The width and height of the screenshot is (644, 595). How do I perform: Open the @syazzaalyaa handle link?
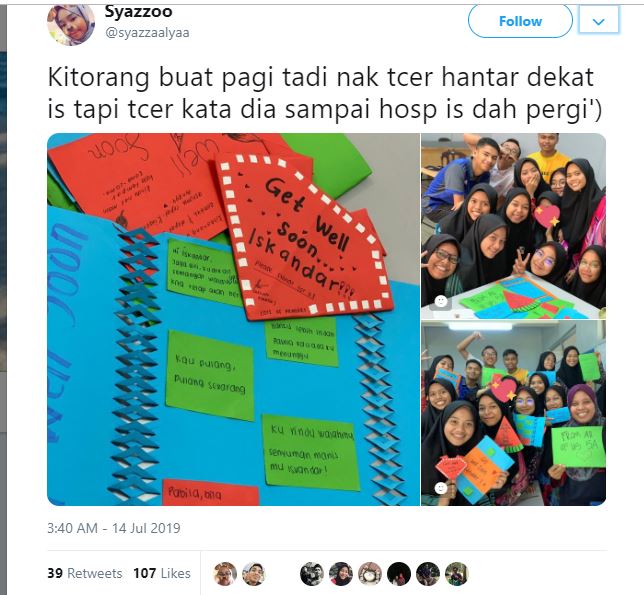tap(147, 32)
